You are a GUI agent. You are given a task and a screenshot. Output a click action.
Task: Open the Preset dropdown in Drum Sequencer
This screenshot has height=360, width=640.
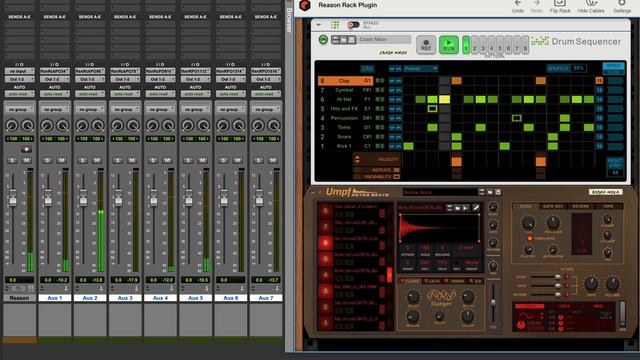[420, 69]
